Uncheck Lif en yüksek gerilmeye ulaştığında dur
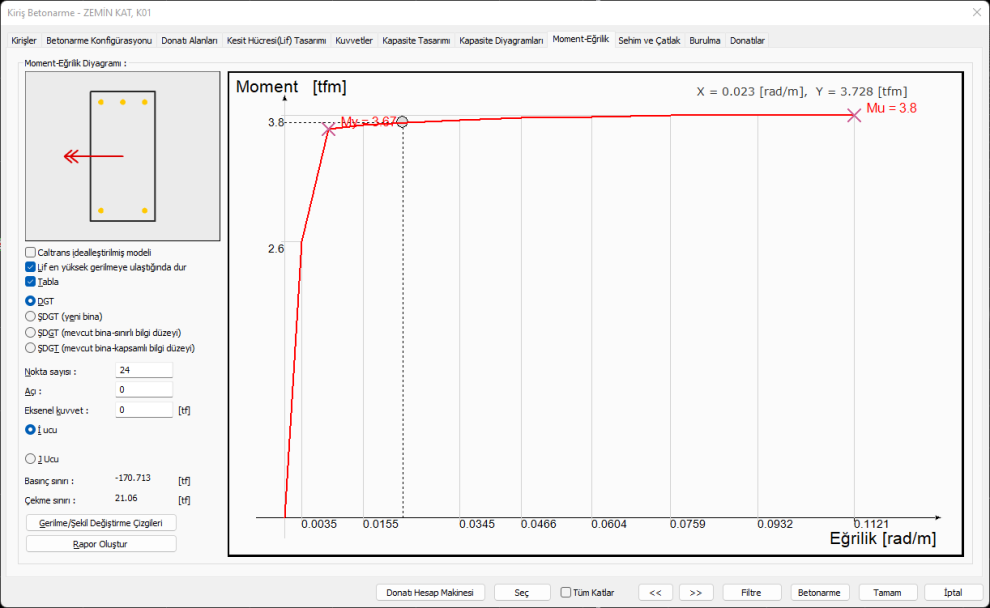This screenshot has width=990, height=608. [x=31, y=267]
